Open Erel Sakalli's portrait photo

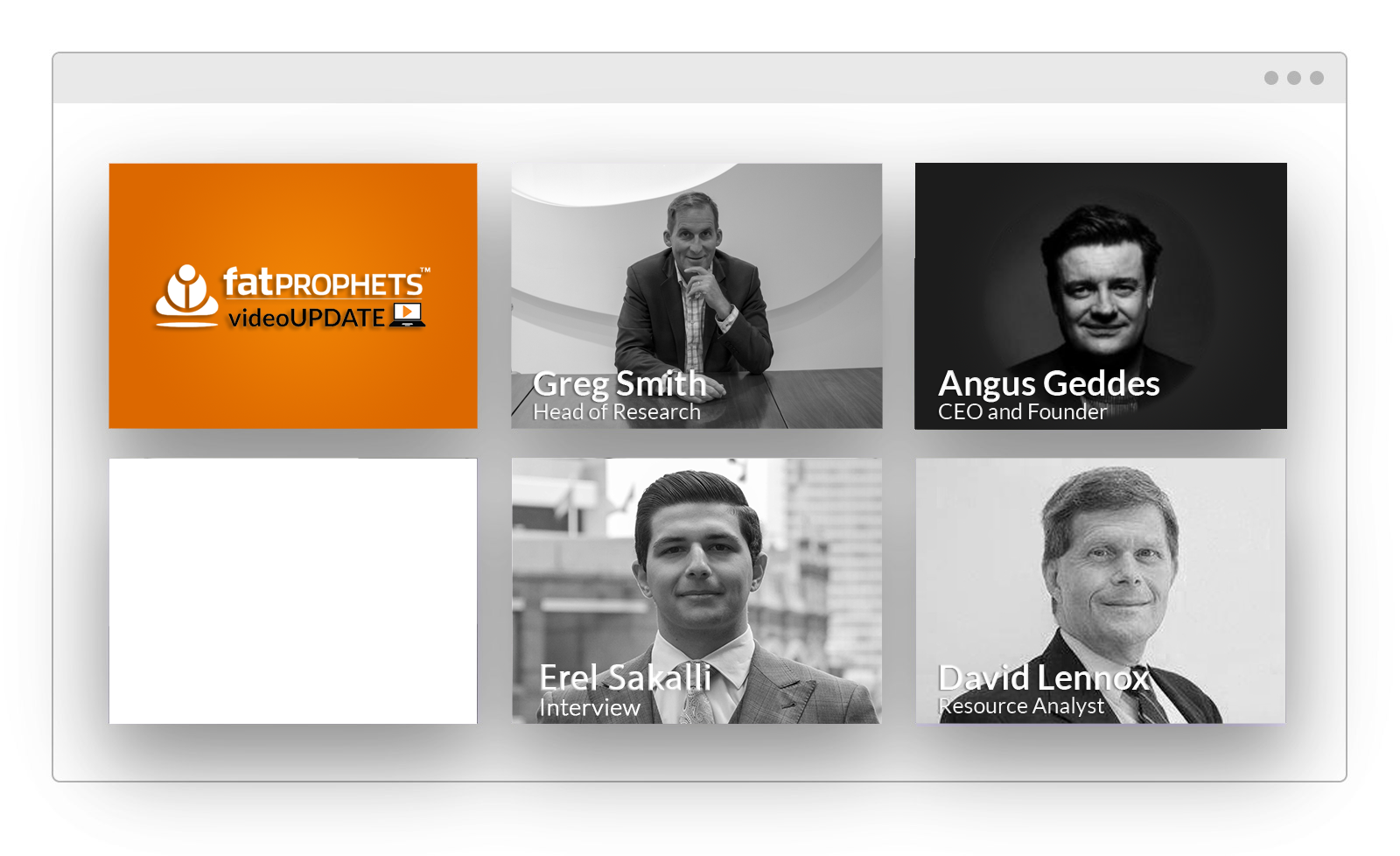(696, 591)
